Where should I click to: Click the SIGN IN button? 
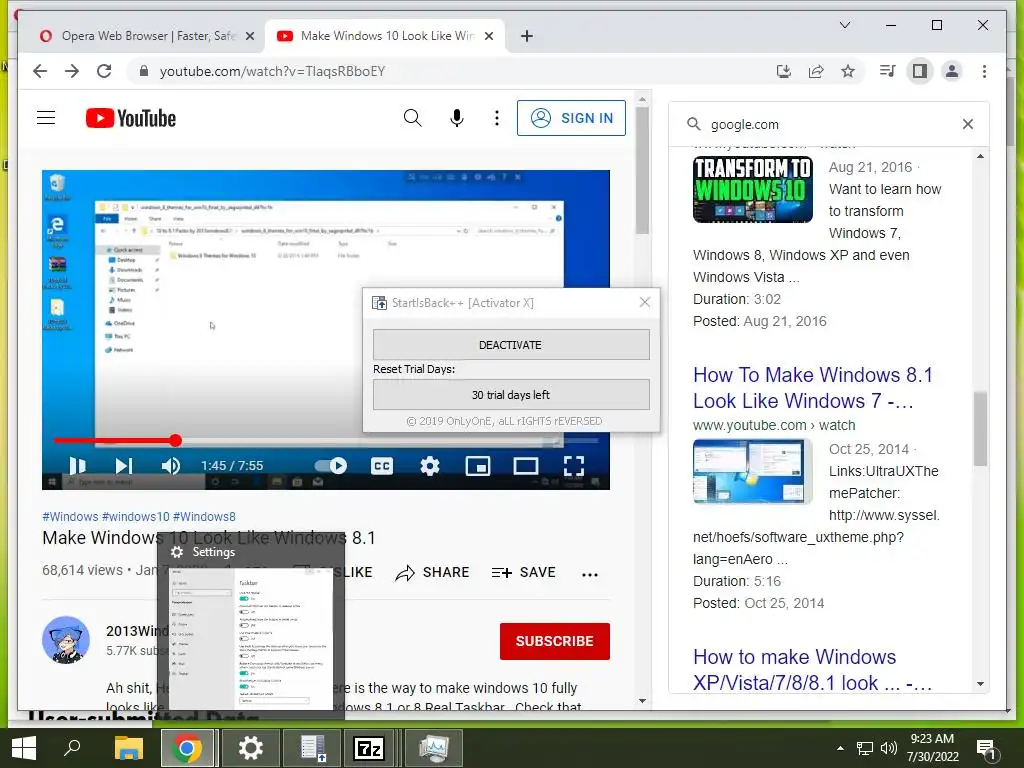point(571,118)
